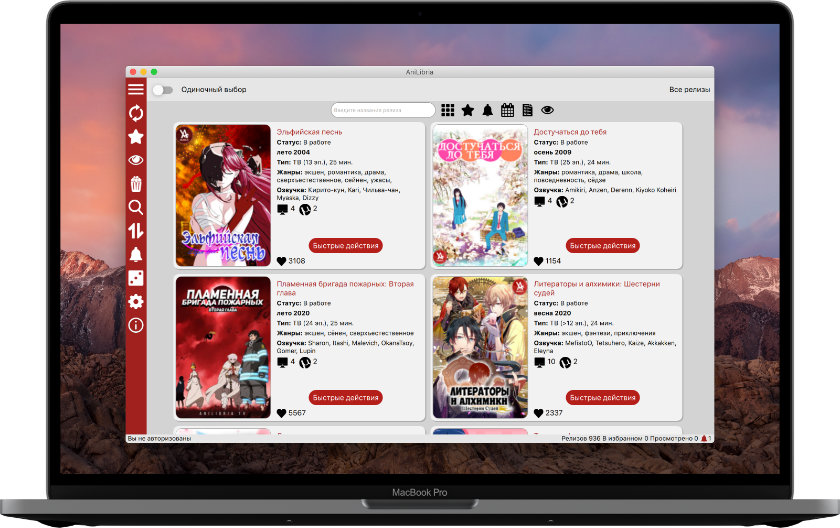Click the monitor icon beside 10 episodes
The image size is (840, 528).
(x=539, y=363)
